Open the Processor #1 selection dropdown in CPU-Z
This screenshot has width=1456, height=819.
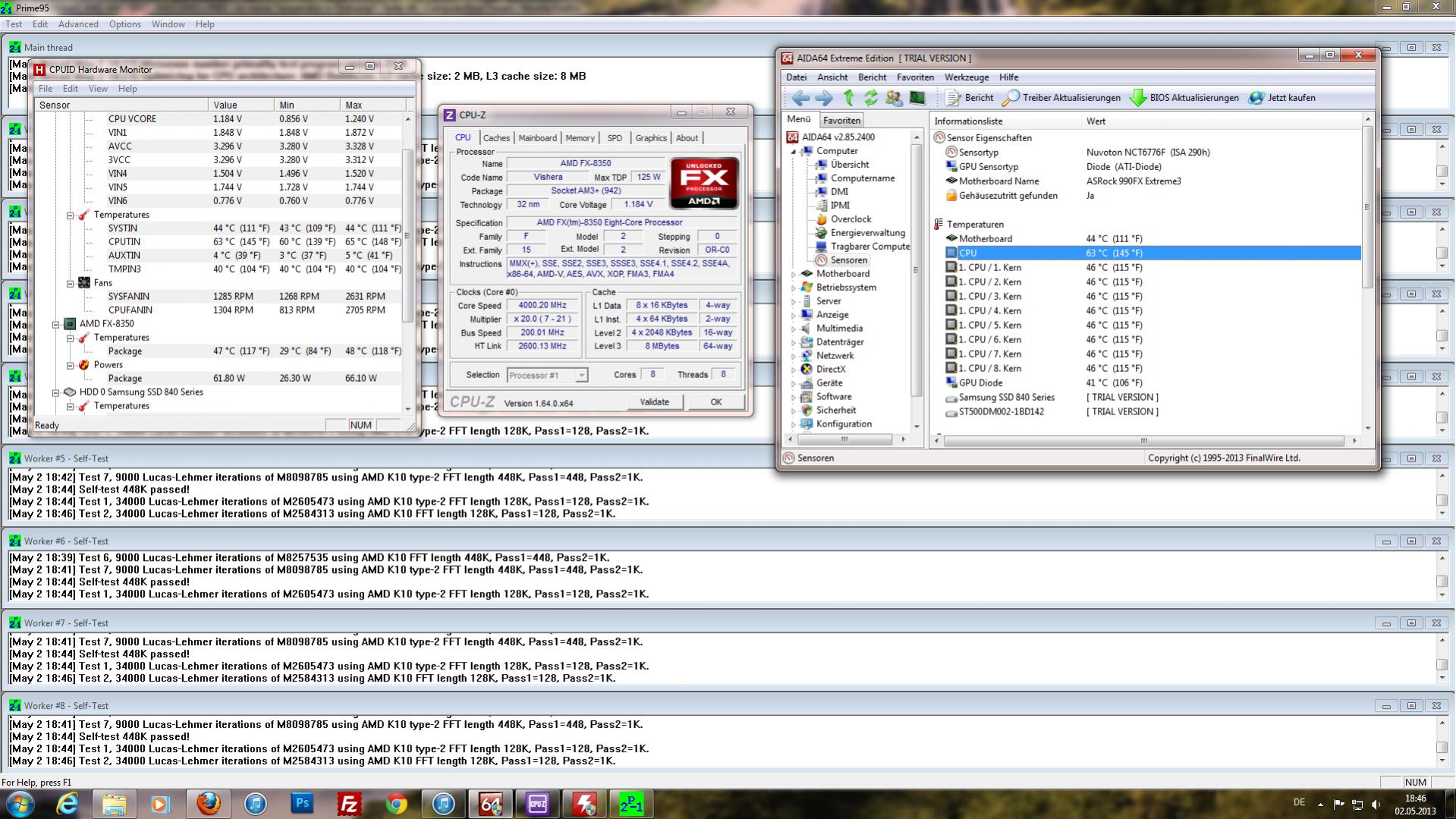pos(581,375)
